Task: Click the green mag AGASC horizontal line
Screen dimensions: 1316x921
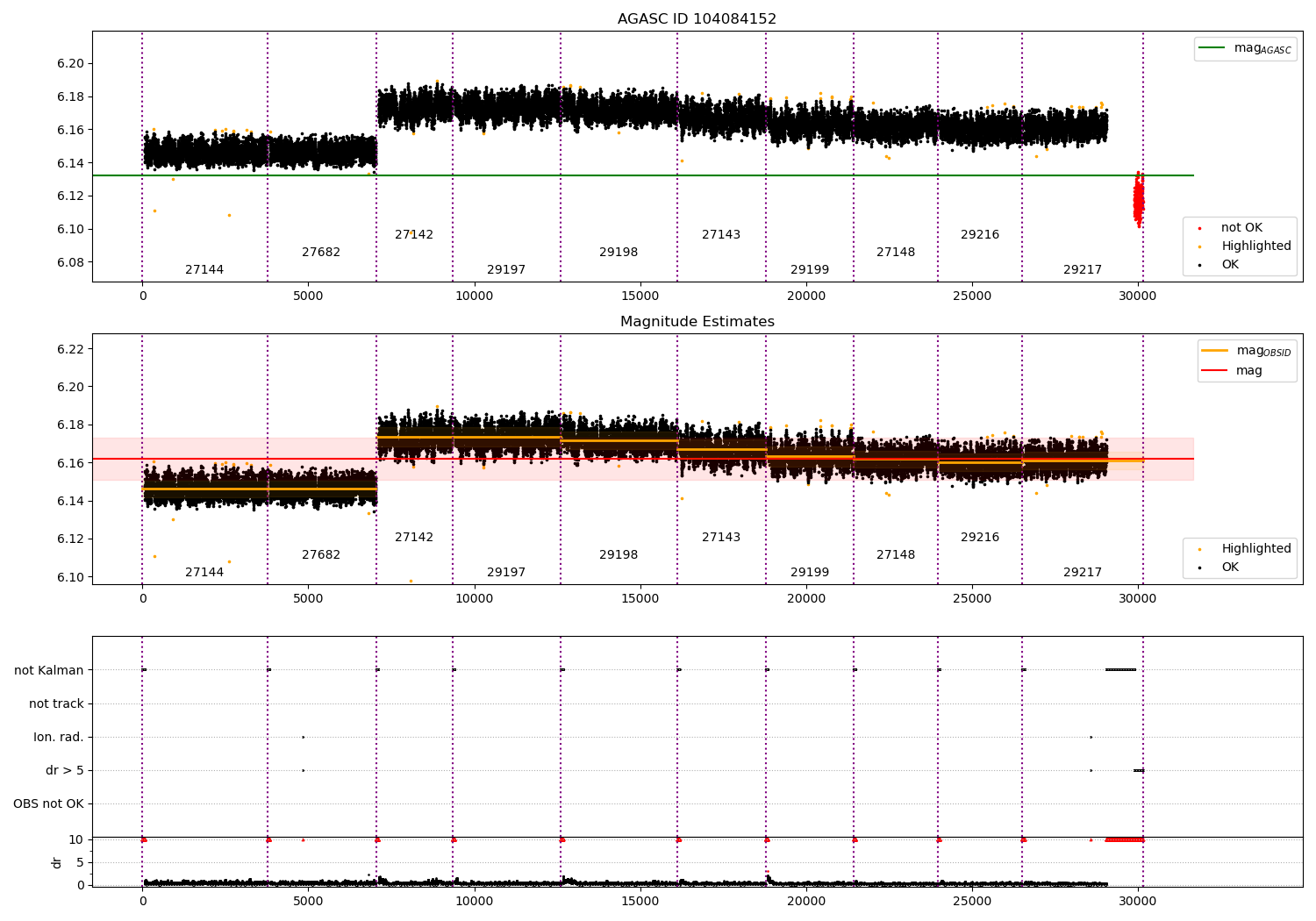Action: tap(643, 175)
